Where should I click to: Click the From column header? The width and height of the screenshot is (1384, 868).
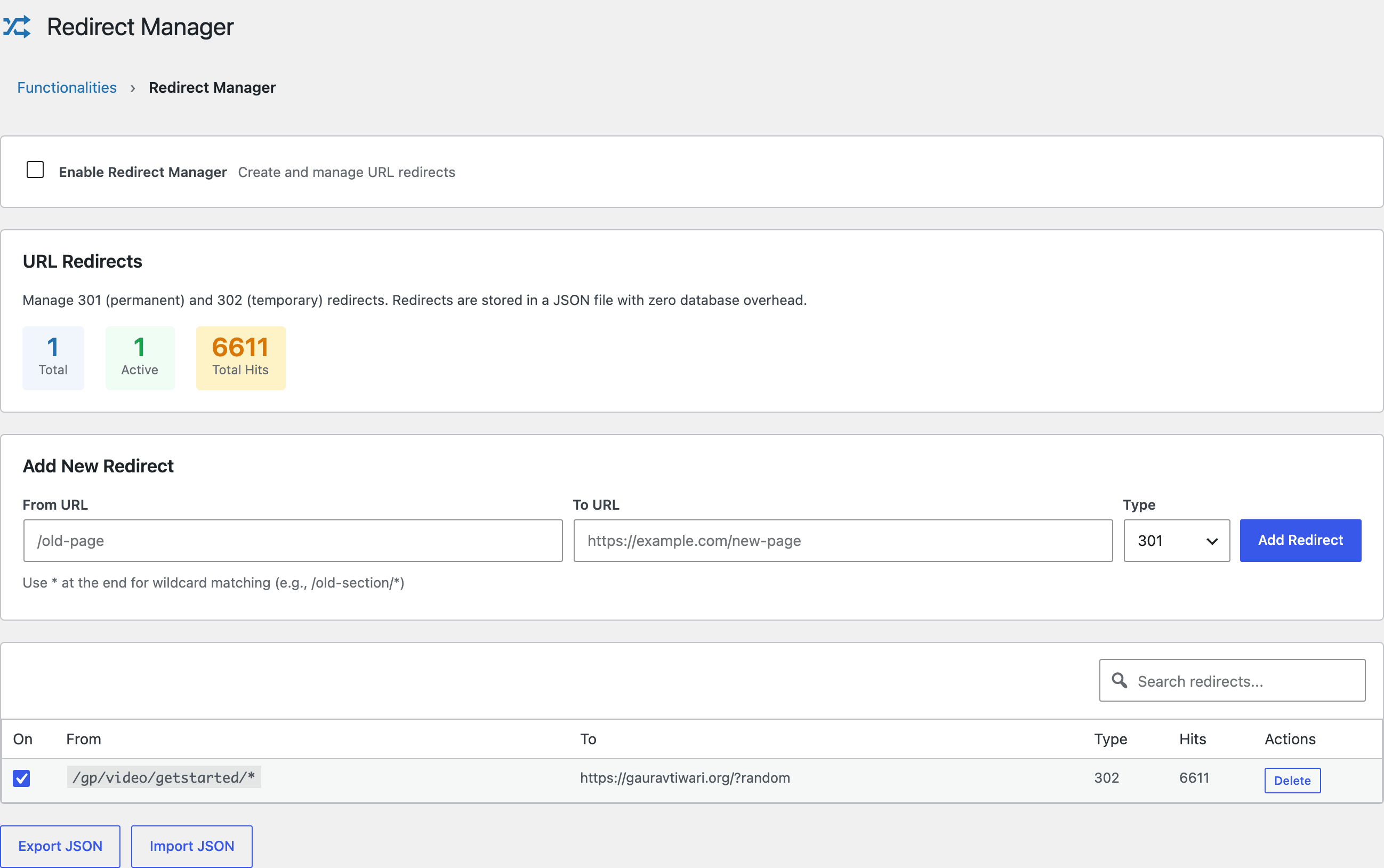[83, 739]
